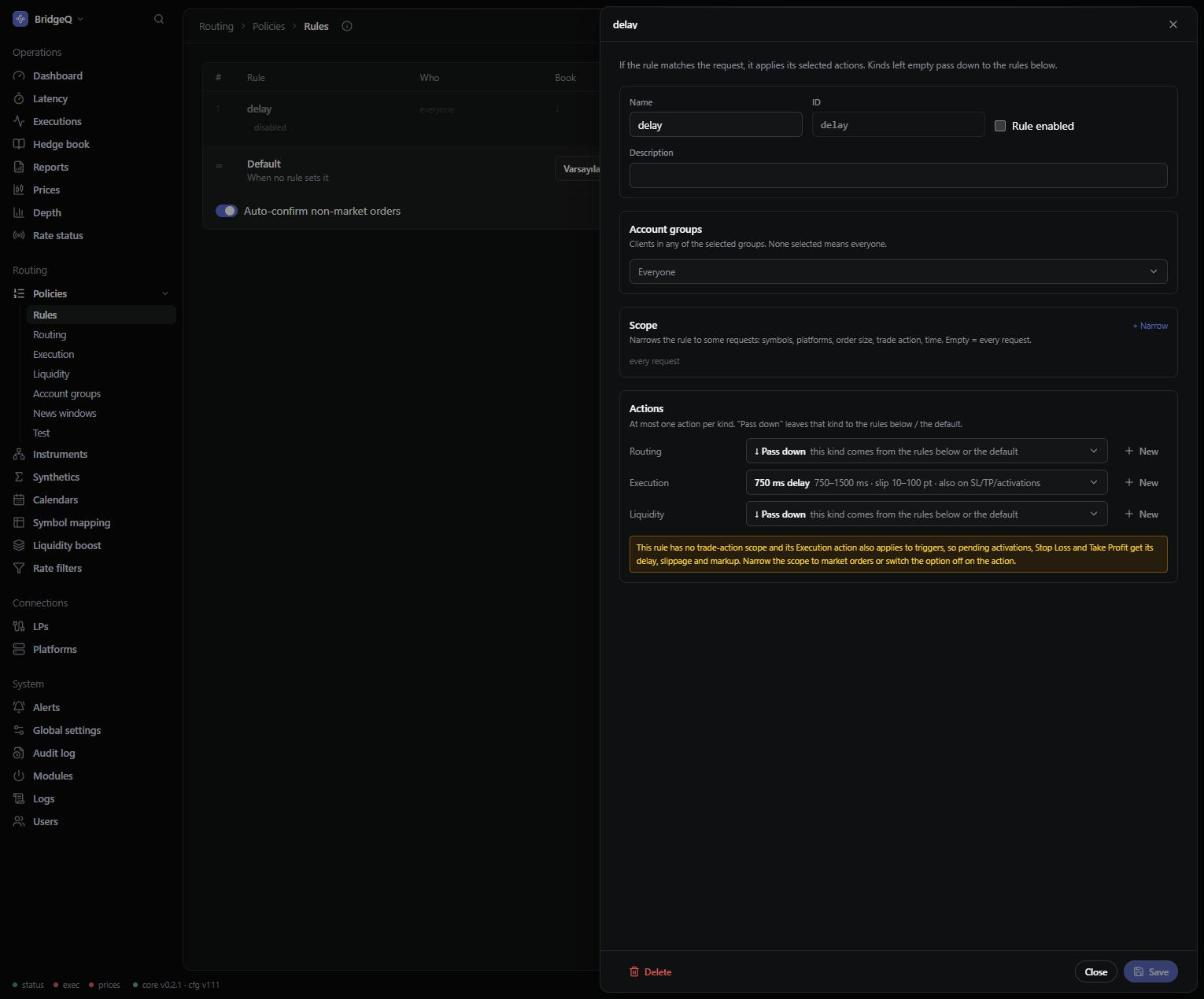Click the Policies list icon
Screen dimensions: 1204x999
19,294
